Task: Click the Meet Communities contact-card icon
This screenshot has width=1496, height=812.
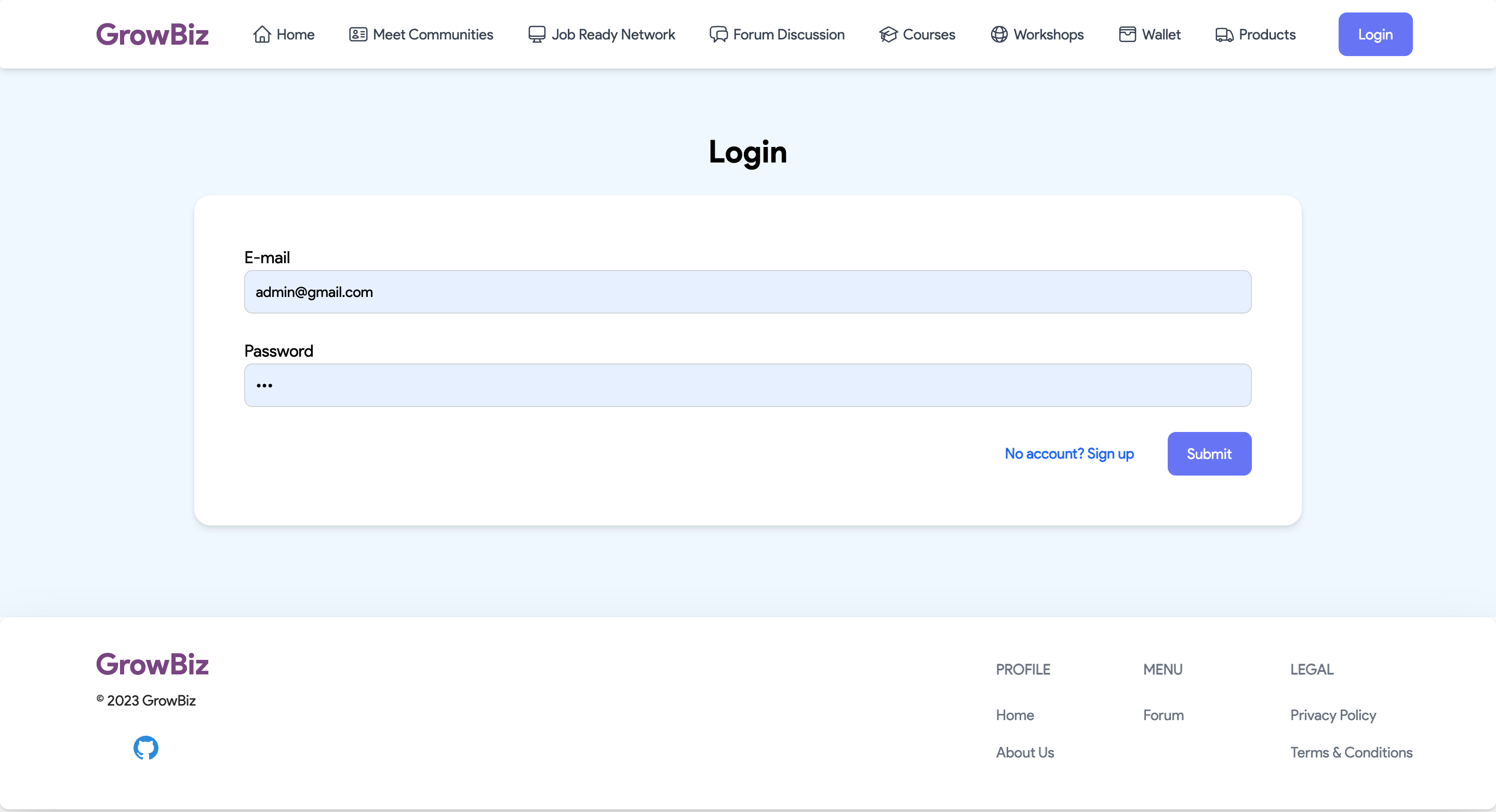Action: tap(358, 34)
